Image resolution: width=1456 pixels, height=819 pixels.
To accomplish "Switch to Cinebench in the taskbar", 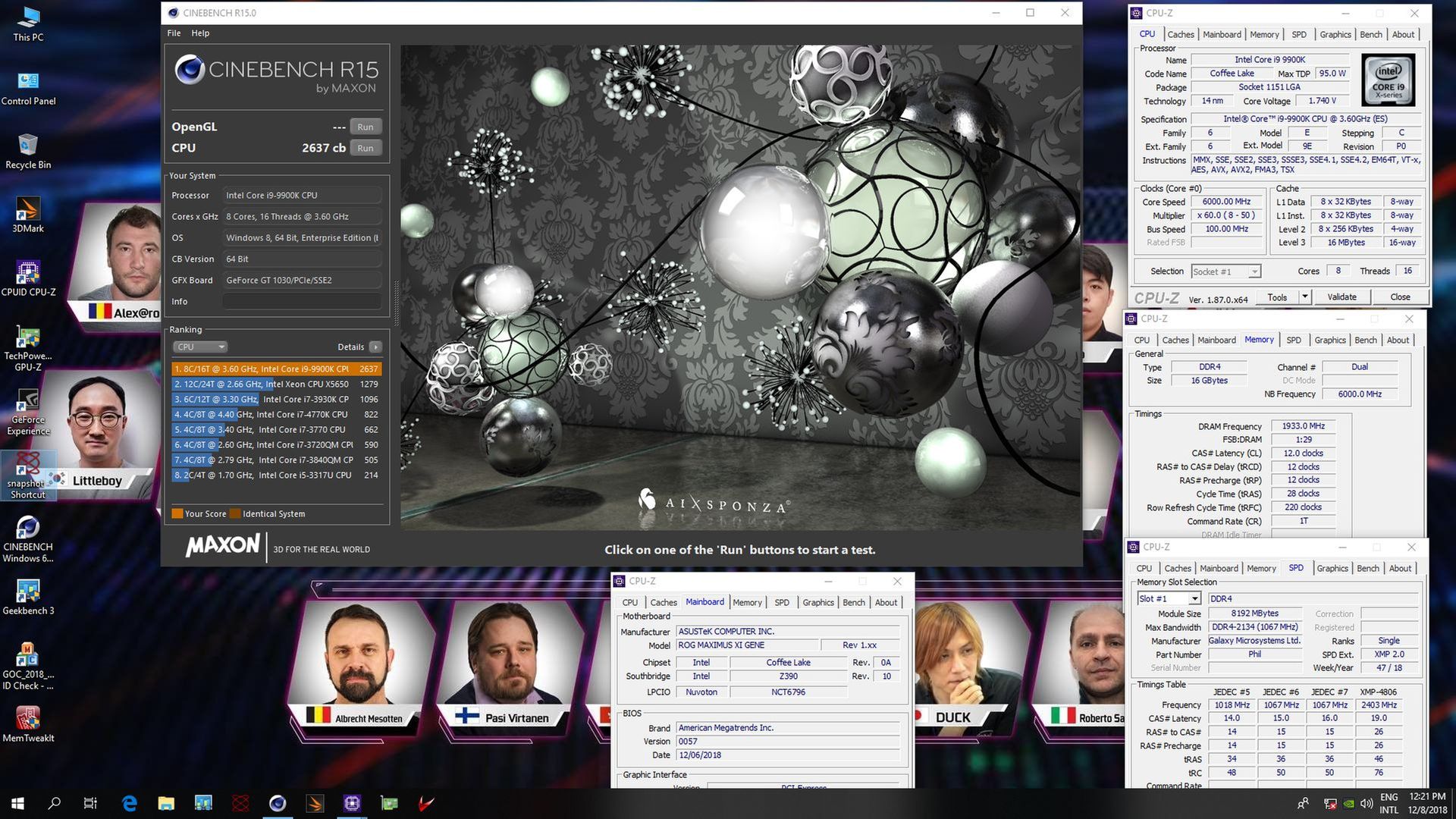I will (278, 803).
